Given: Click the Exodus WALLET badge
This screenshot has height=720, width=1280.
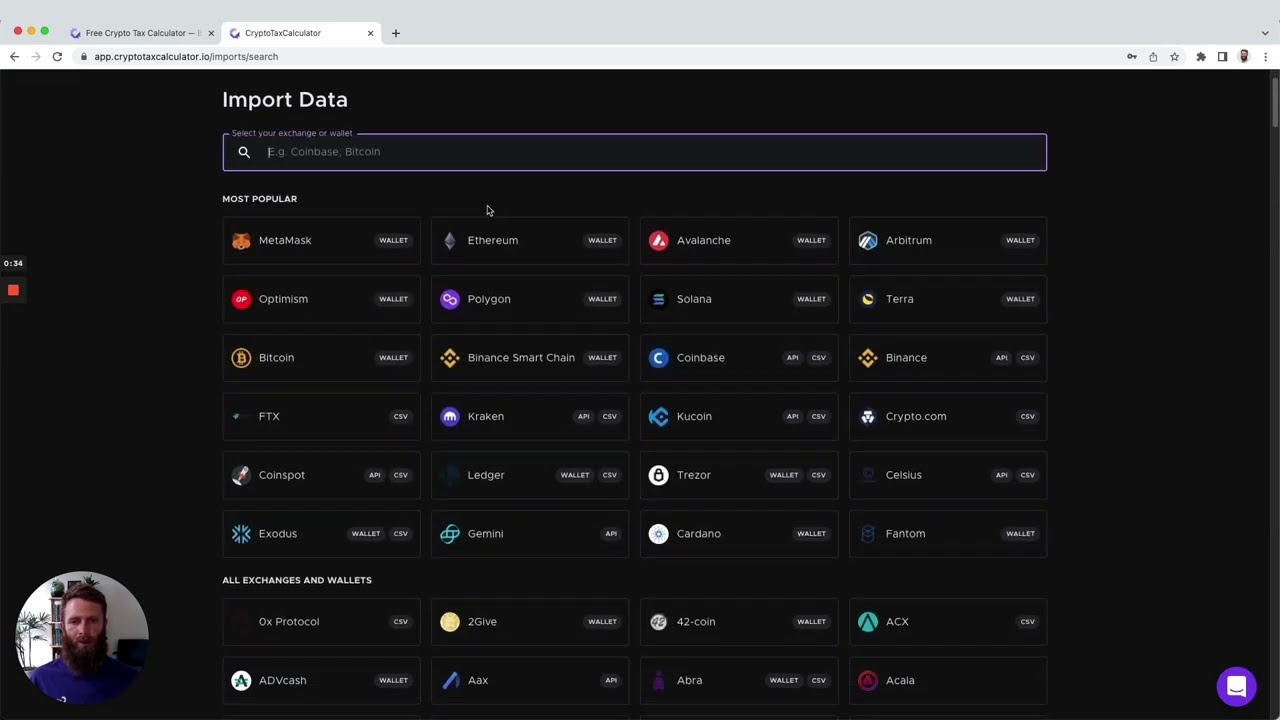Looking at the screenshot, I should (366, 534).
